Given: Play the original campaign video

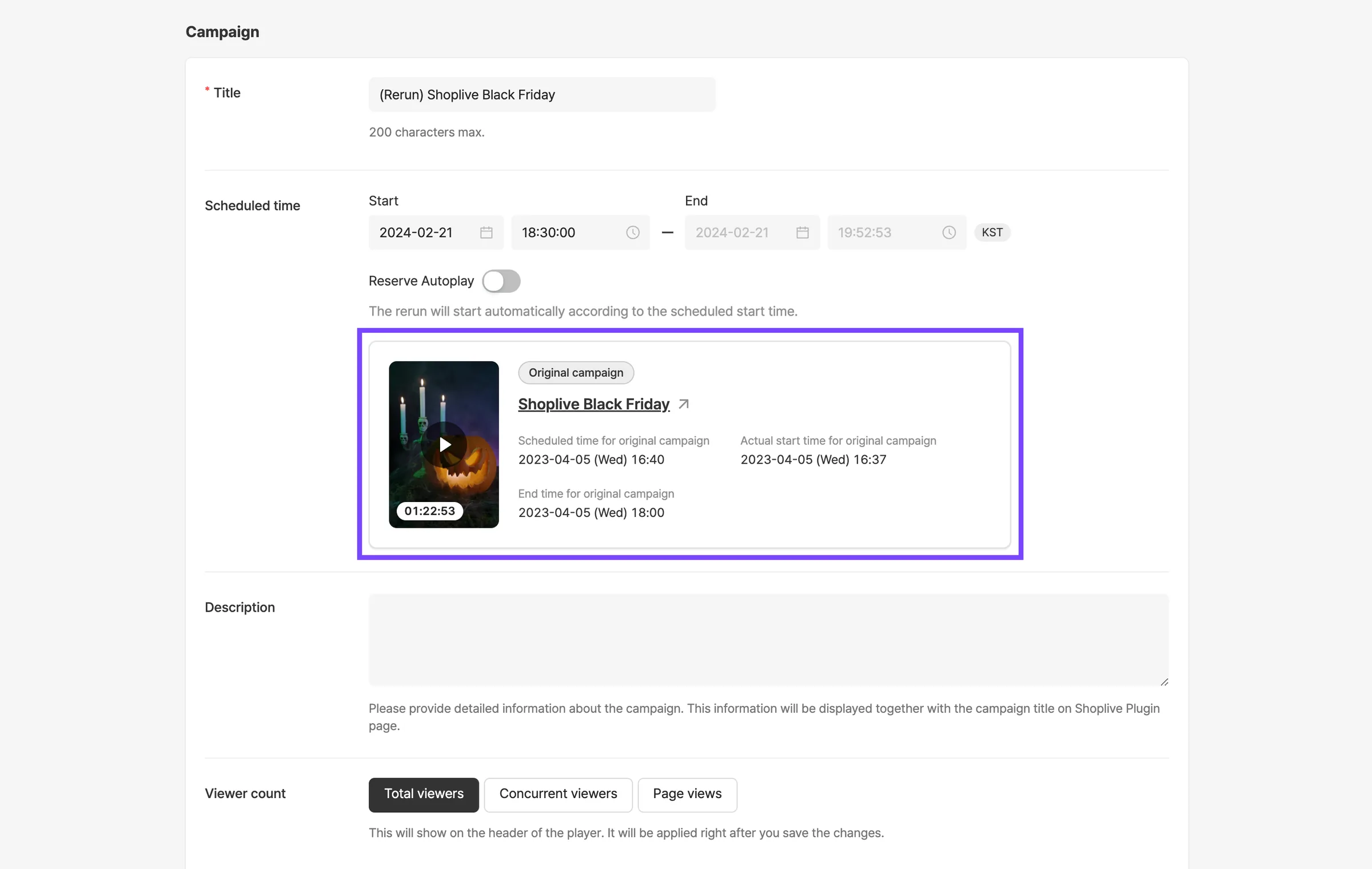Looking at the screenshot, I should (x=444, y=444).
